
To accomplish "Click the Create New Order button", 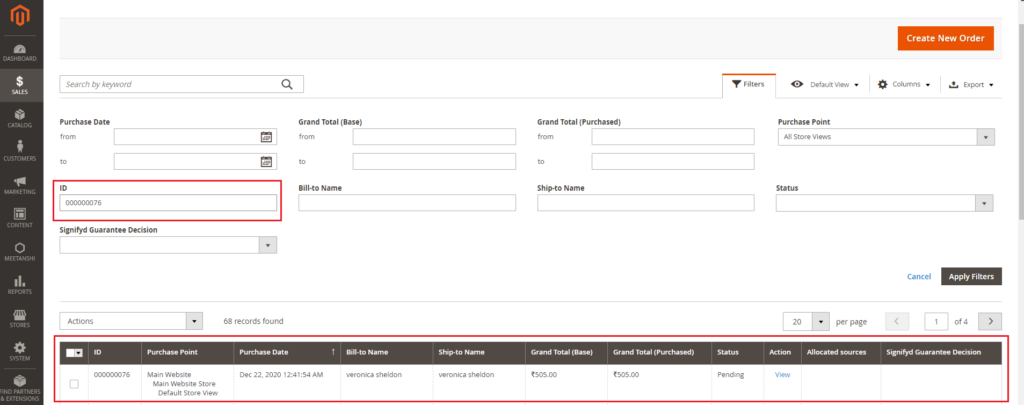I will coord(945,39).
